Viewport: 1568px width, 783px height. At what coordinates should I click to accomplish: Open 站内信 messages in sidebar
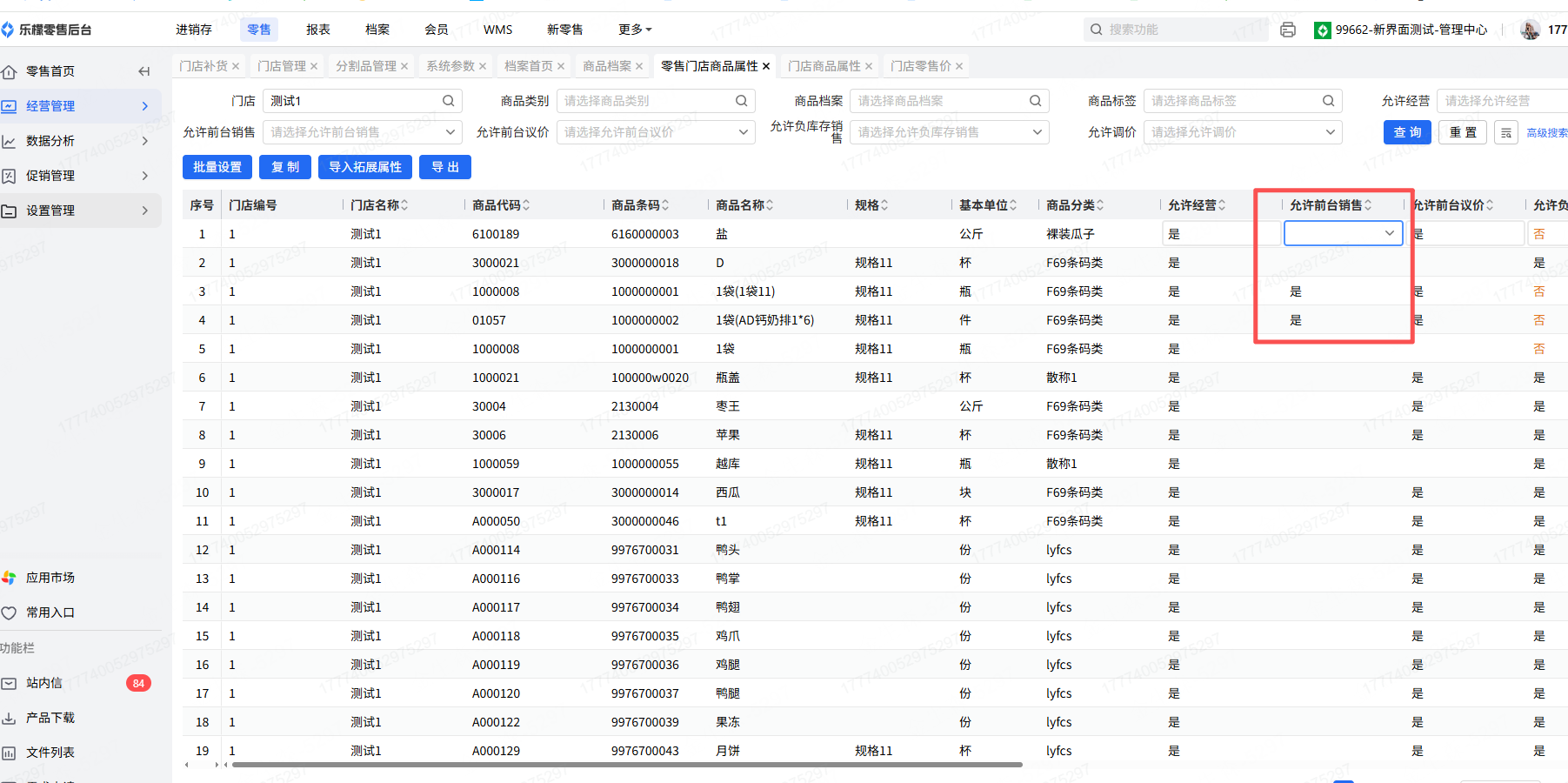click(x=44, y=683)
